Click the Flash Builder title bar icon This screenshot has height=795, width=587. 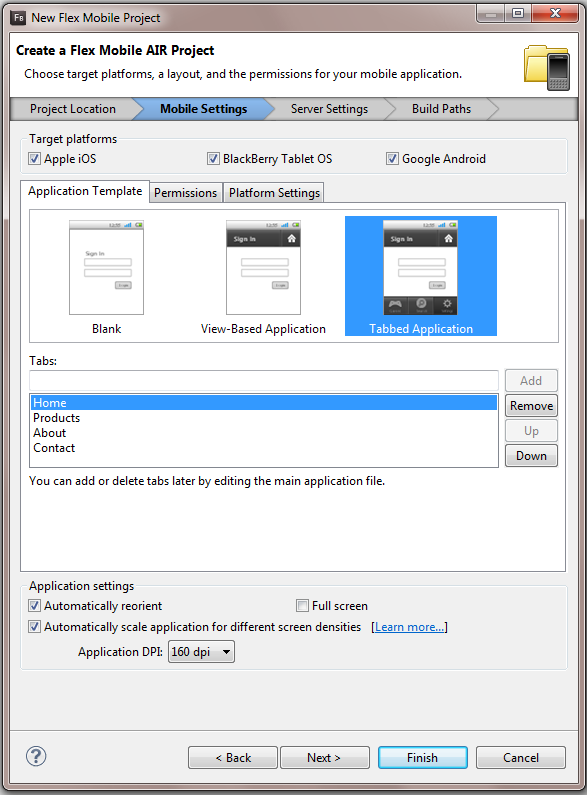(x=19, y=18)
